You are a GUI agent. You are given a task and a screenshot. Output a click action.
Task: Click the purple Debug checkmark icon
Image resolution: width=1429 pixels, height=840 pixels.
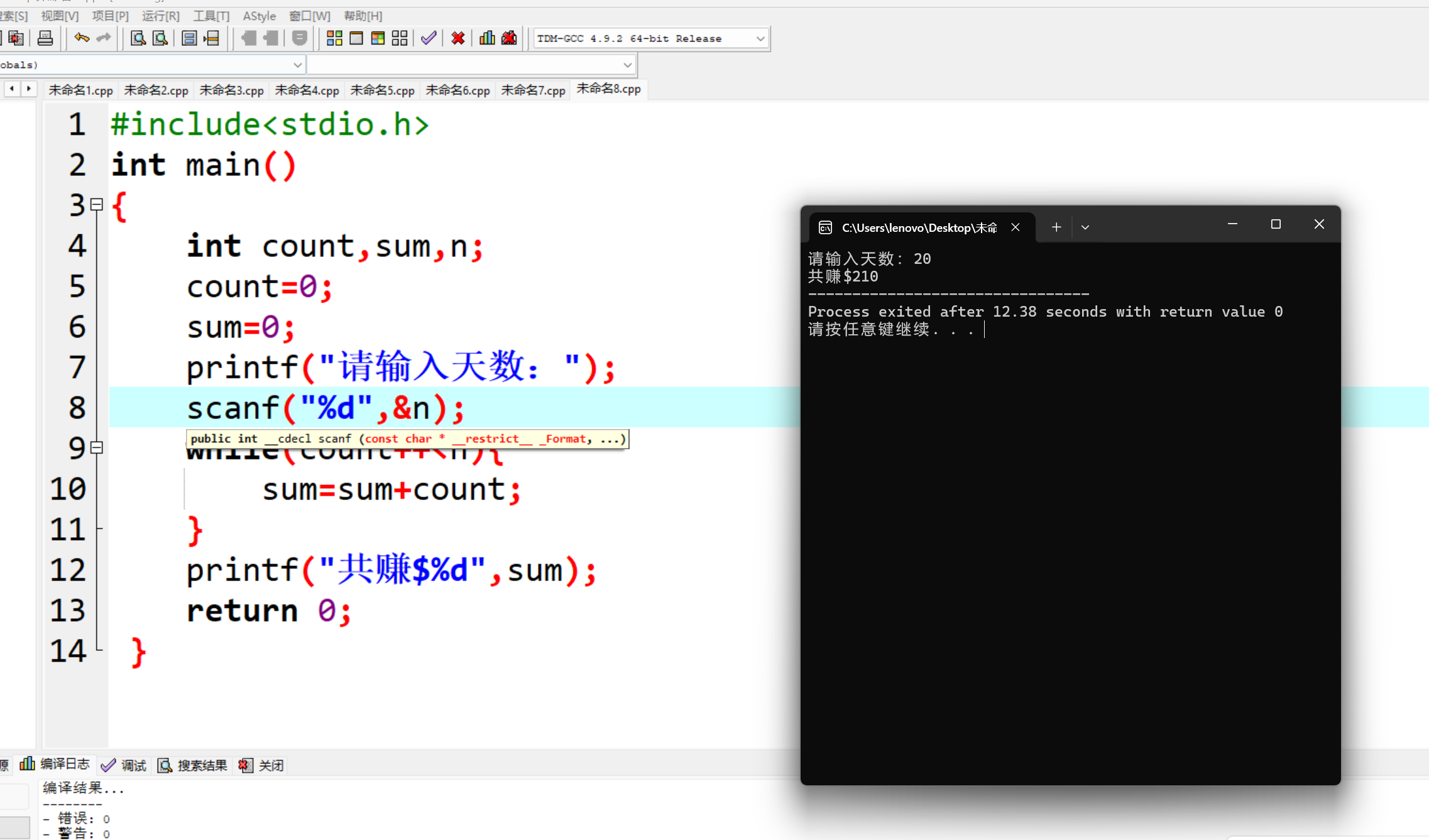[x=429, y=38]
